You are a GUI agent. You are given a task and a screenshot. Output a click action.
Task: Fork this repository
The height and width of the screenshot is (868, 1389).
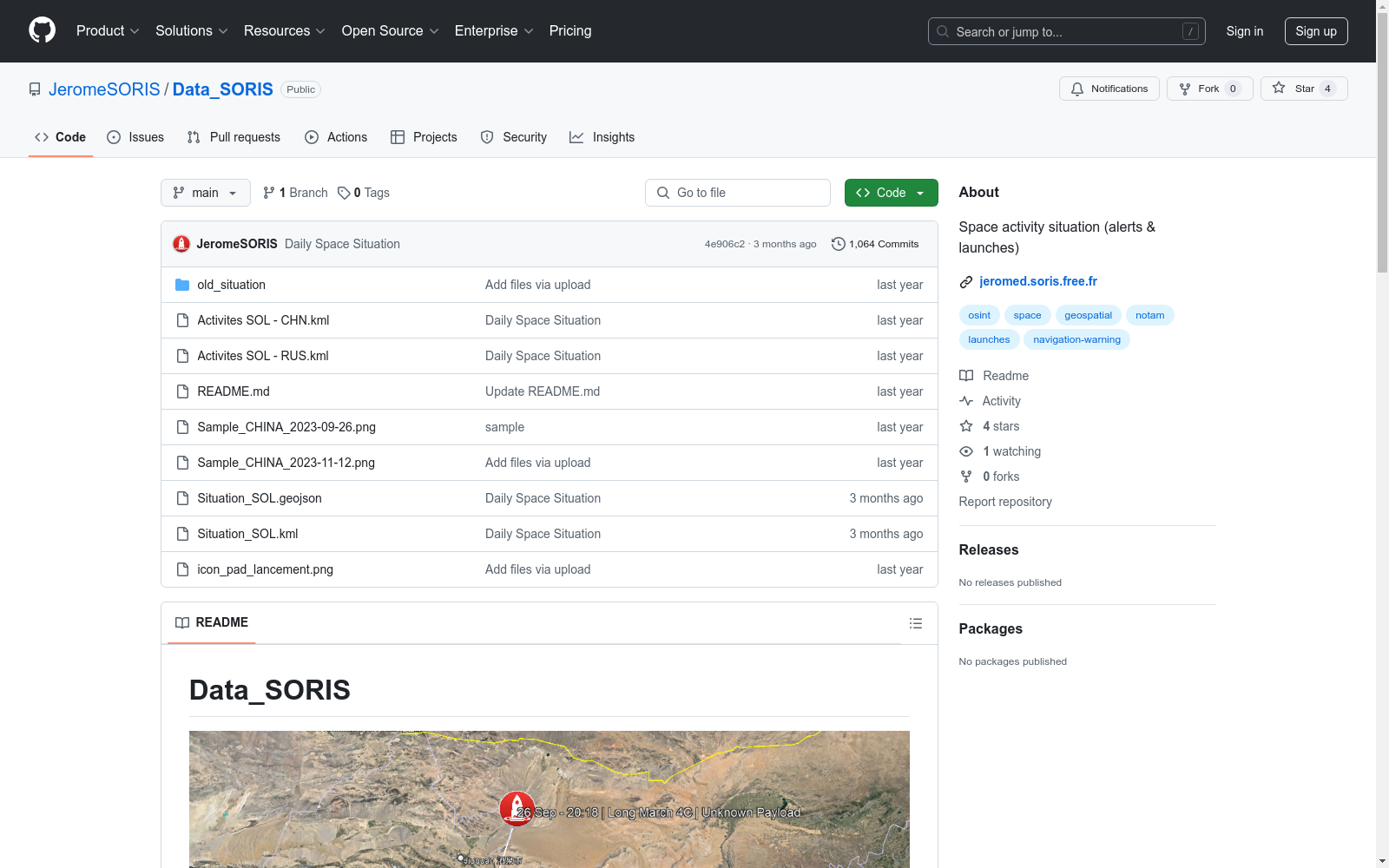1210,89
